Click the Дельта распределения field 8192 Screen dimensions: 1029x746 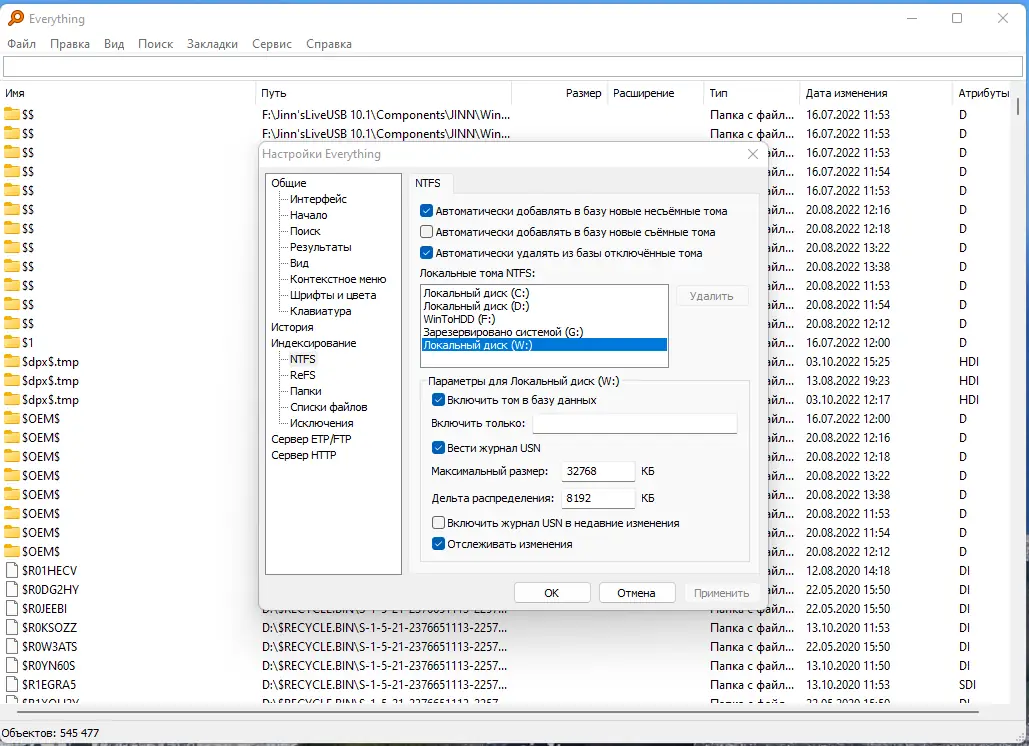click(x=598, y=498)
